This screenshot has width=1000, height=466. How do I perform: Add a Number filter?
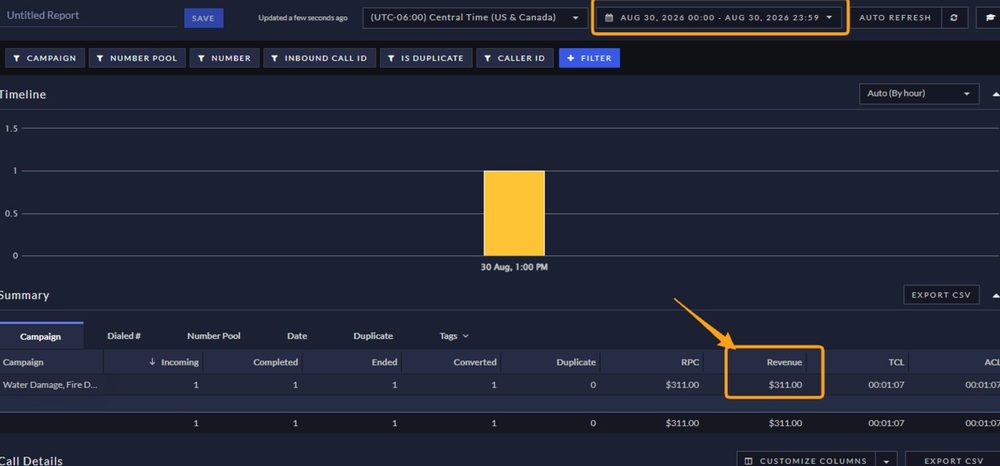coord(224,58)
